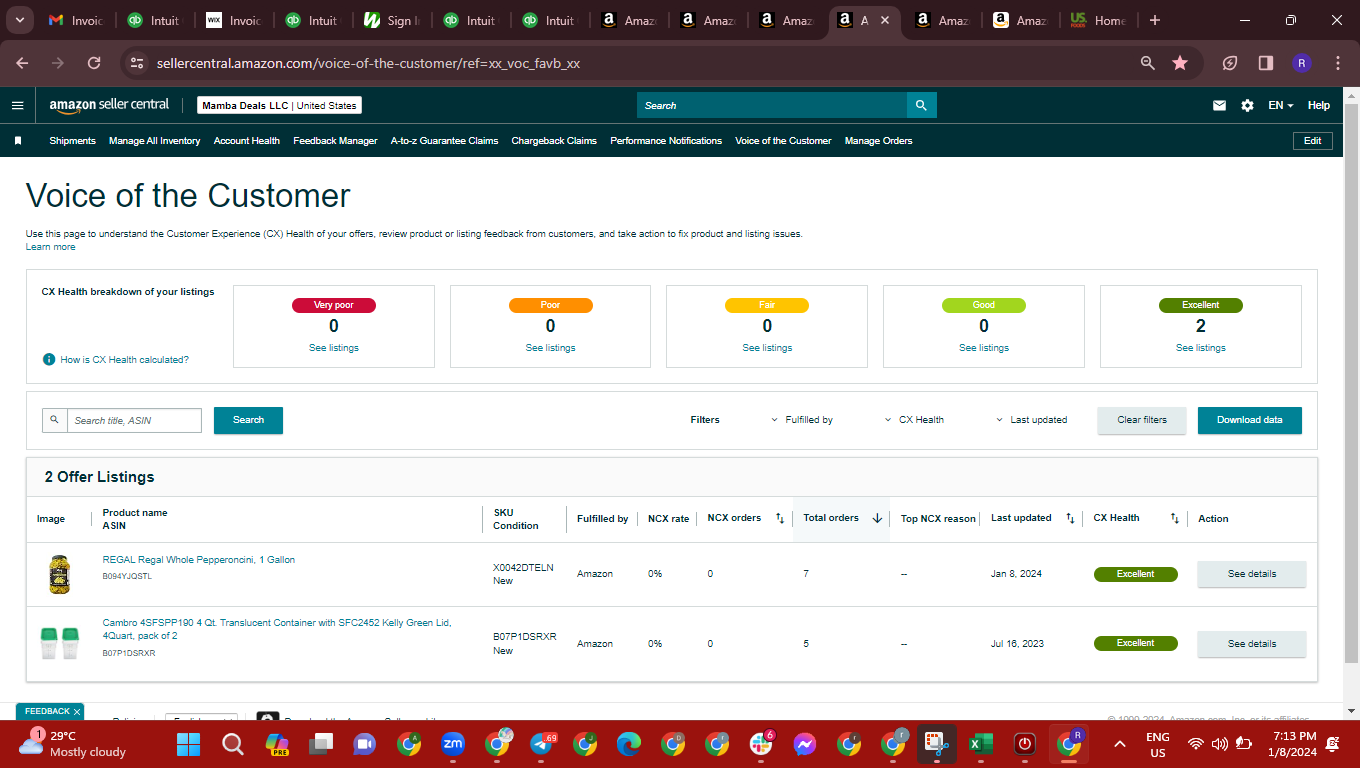This screenshot has width=1360, height=768.
Task: Expand the Last updated filter
Action: pos(1031,420)
